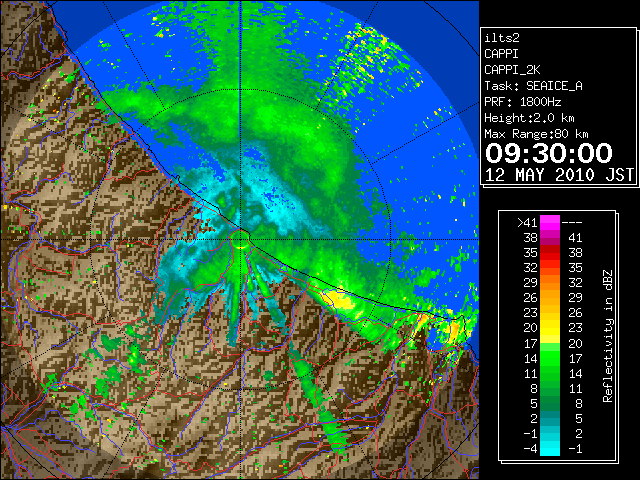Pick the red band in the reflectivity scale
The width and height of the screenshot is (640, 480).
coord(550,253)
